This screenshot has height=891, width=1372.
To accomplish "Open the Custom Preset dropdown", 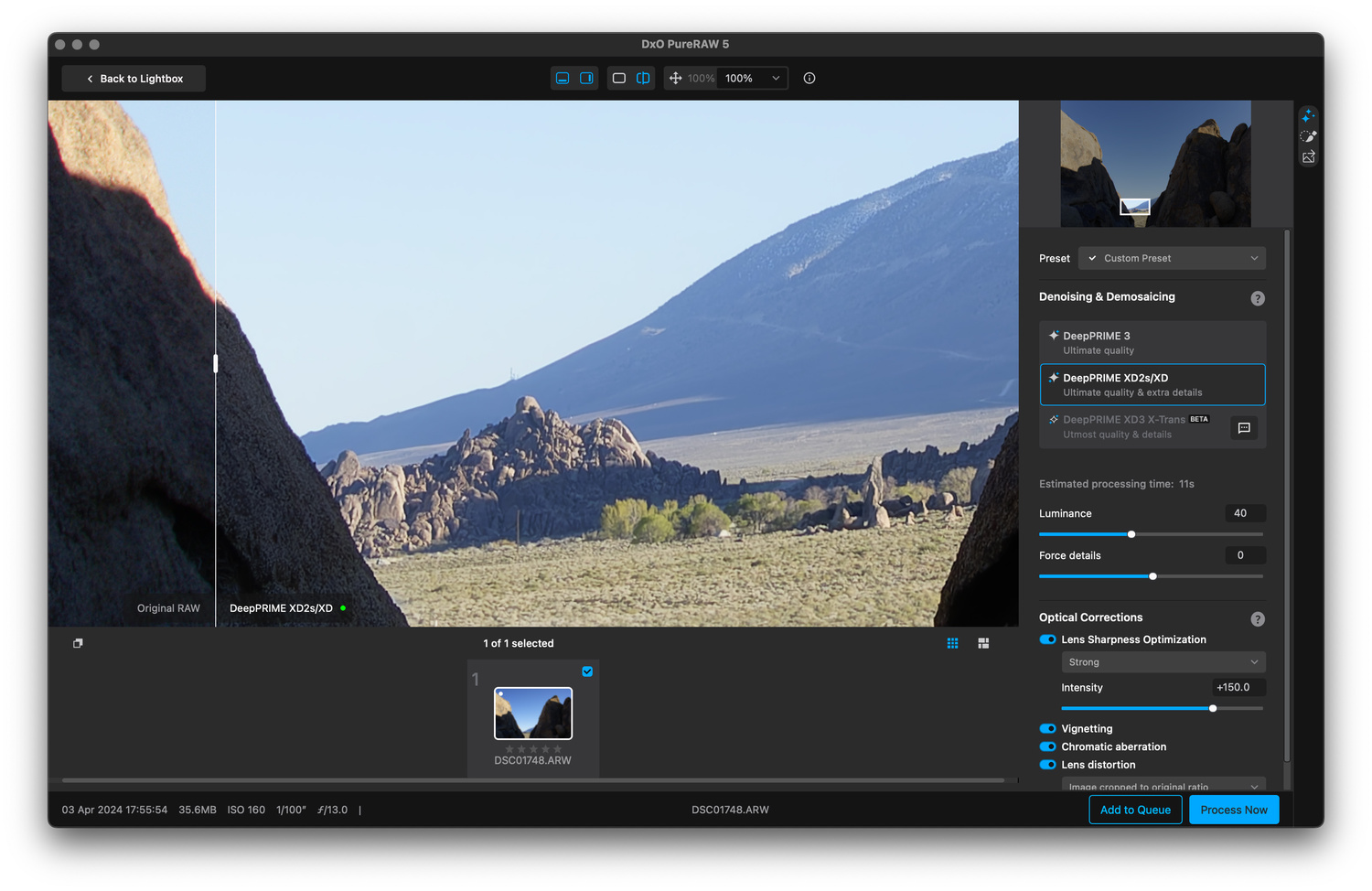I will [x=1172, y=258].
